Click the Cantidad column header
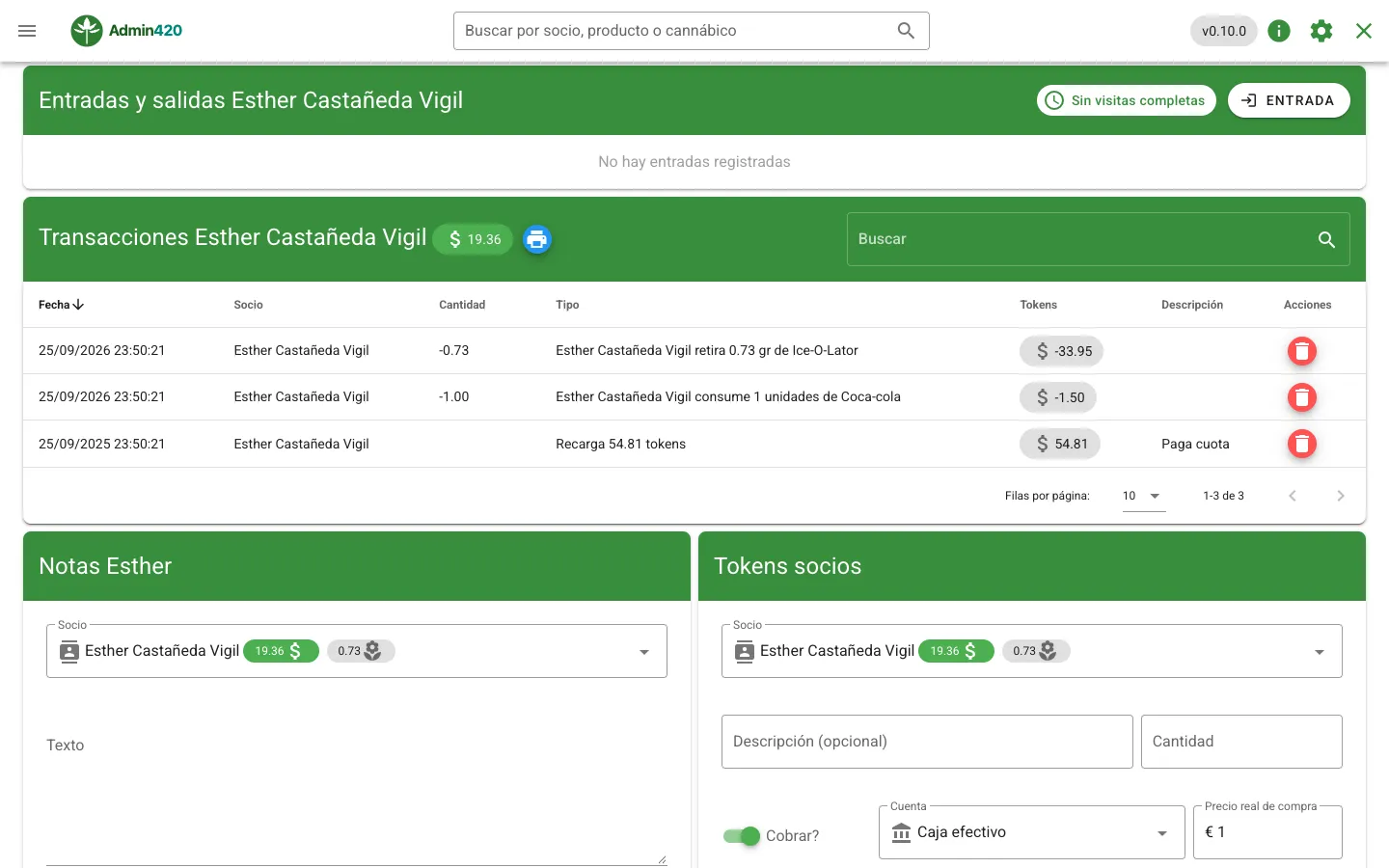Image resolution: width=1389 pixels, height=868 pixels. 462,305
